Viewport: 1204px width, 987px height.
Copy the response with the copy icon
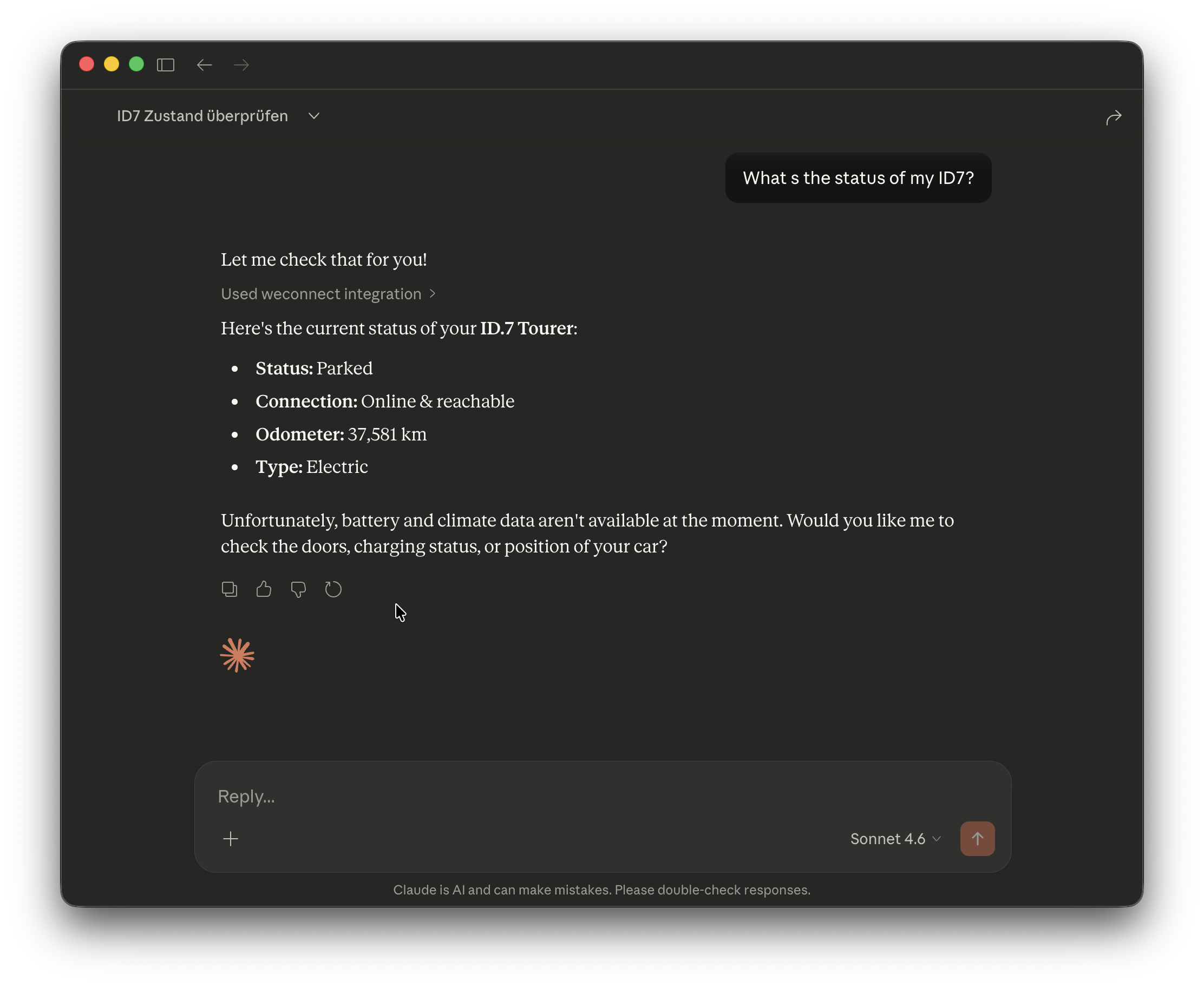(229, 589)
